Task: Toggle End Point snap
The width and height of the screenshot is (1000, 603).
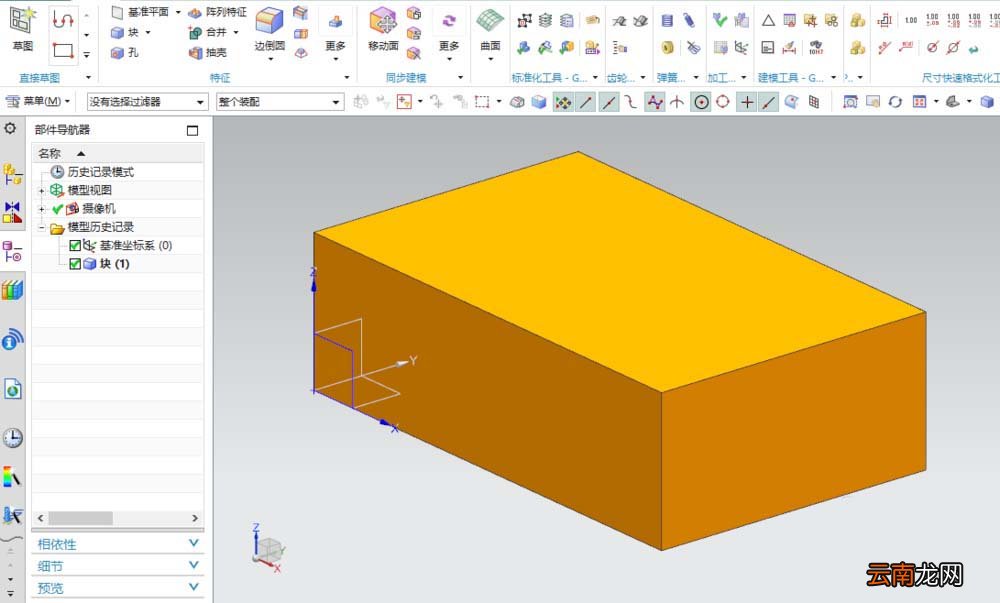Action: (586, 102)
